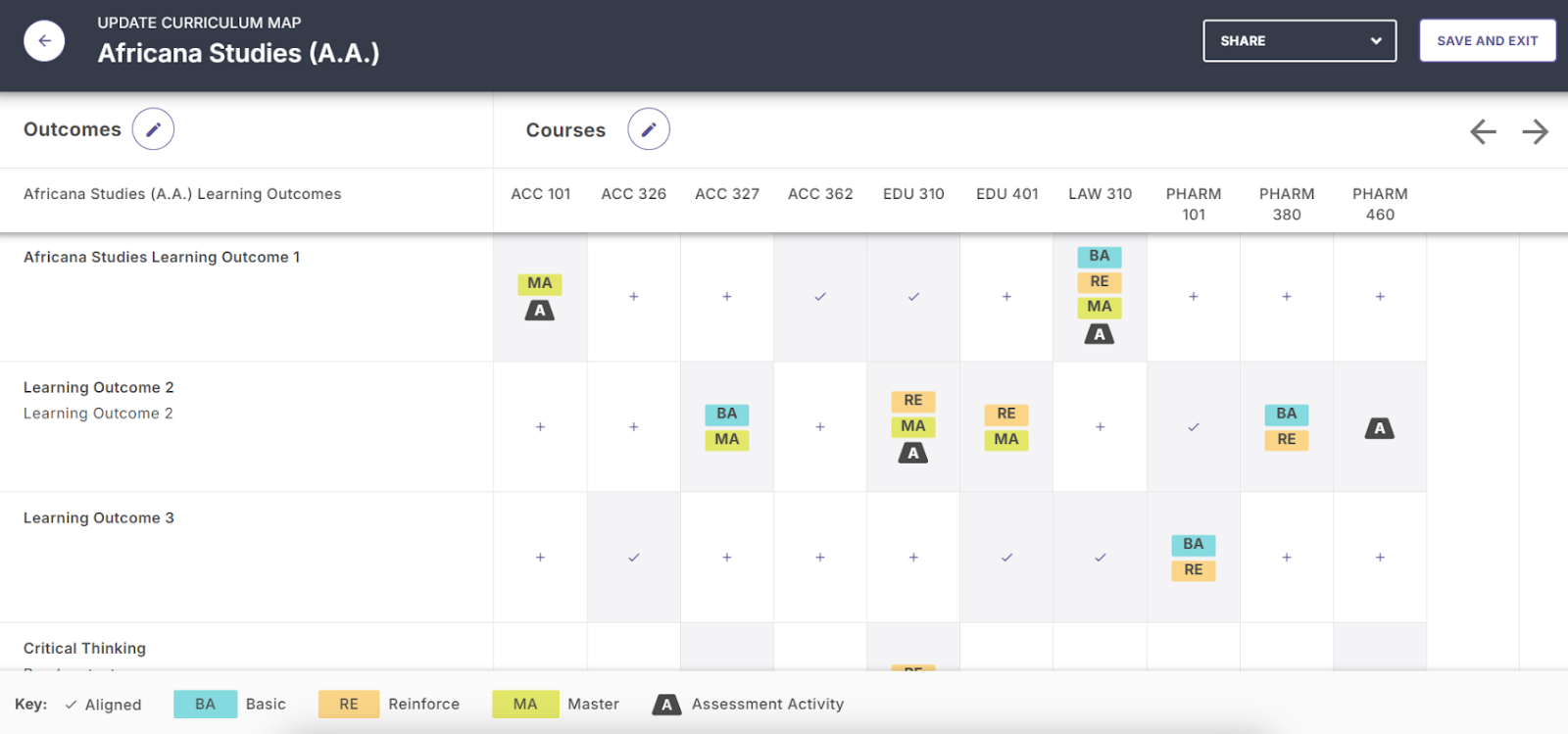Click Assessment icon under EDU 310 Outcome 2

[912, 453]
